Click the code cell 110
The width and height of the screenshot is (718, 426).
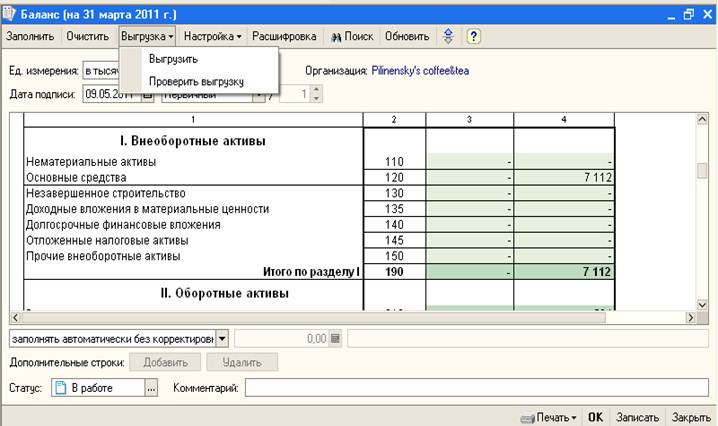[394, 162]
